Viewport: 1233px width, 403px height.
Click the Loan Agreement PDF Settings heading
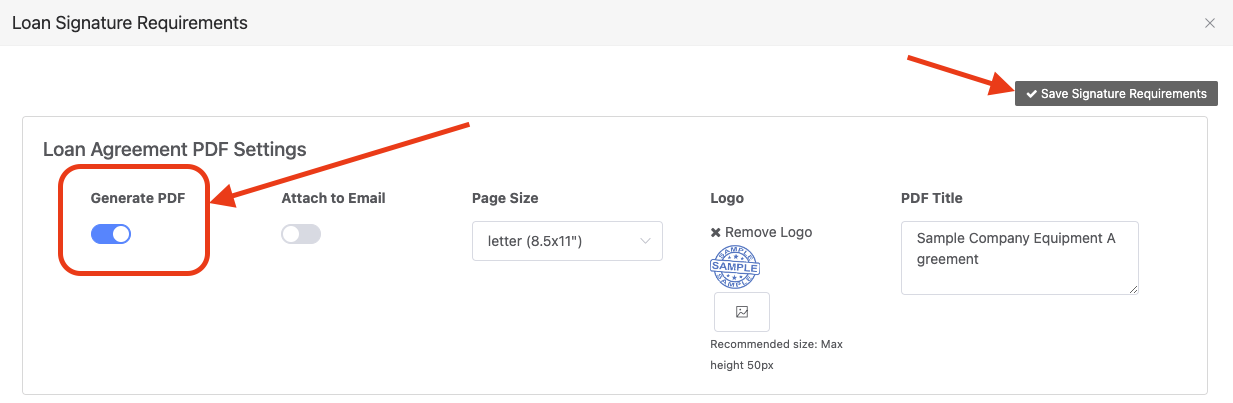pos(175,150)
